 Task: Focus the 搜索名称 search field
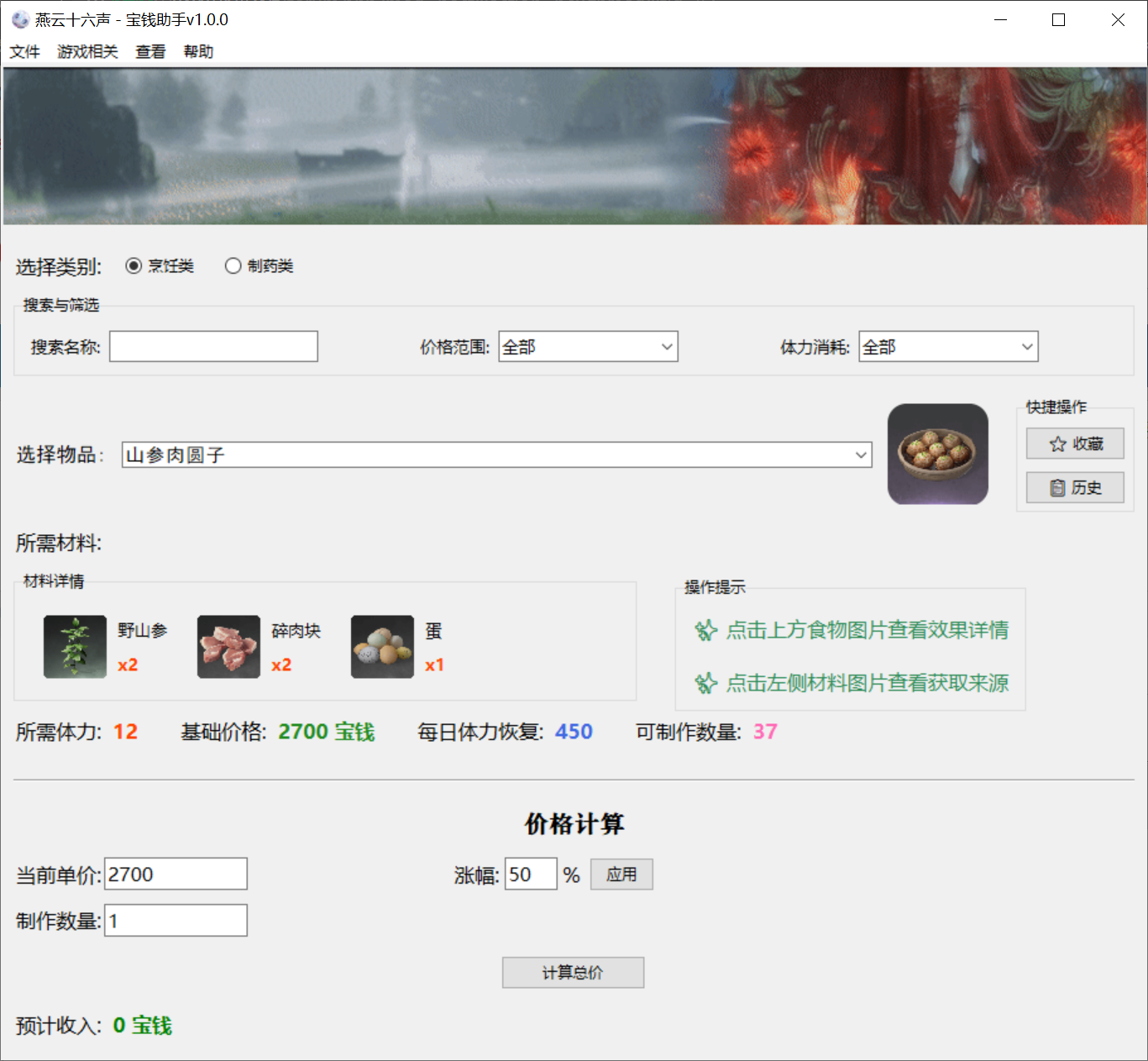tap(213, 347)
